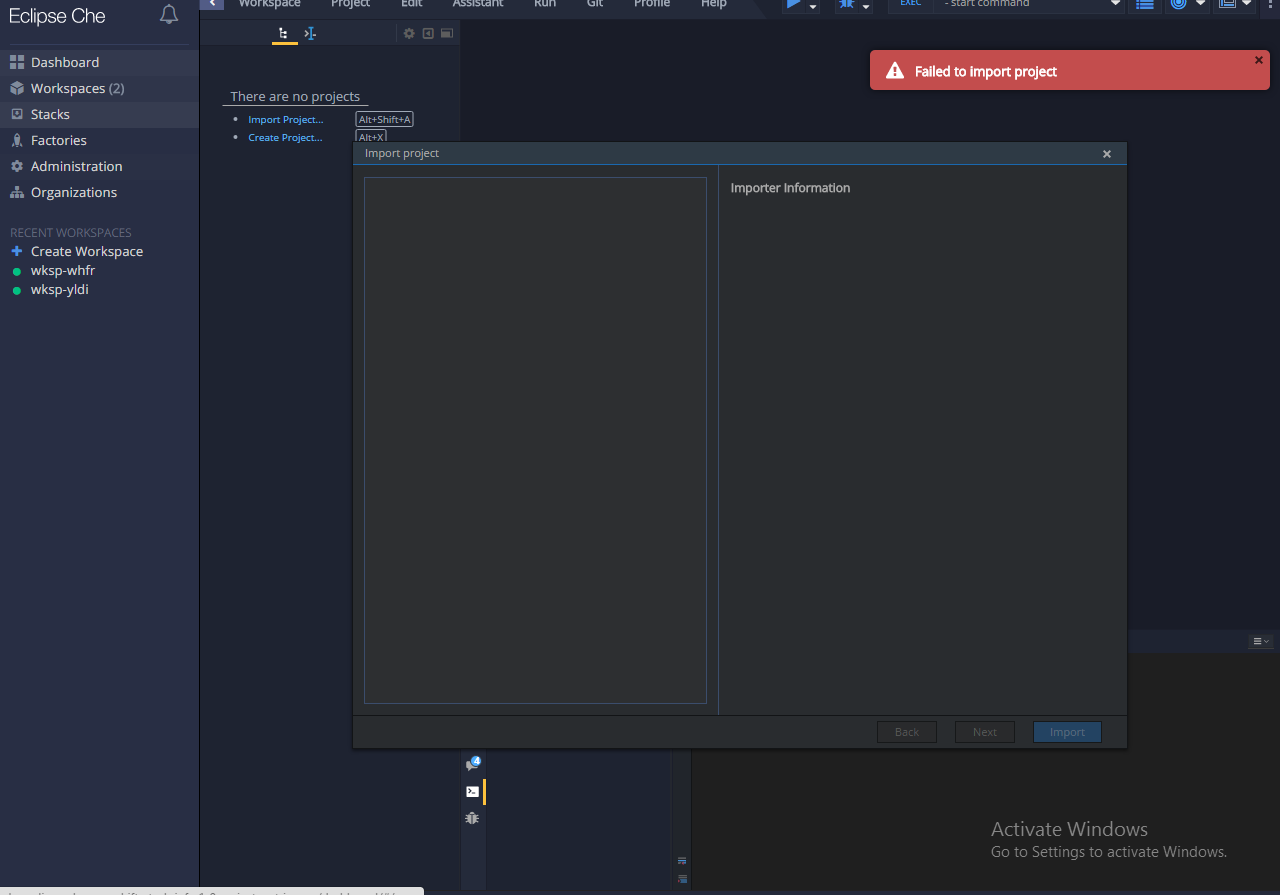Open the Workspace menu
The height and width of the screenshot is (895, 1280).
pos(269,4)
